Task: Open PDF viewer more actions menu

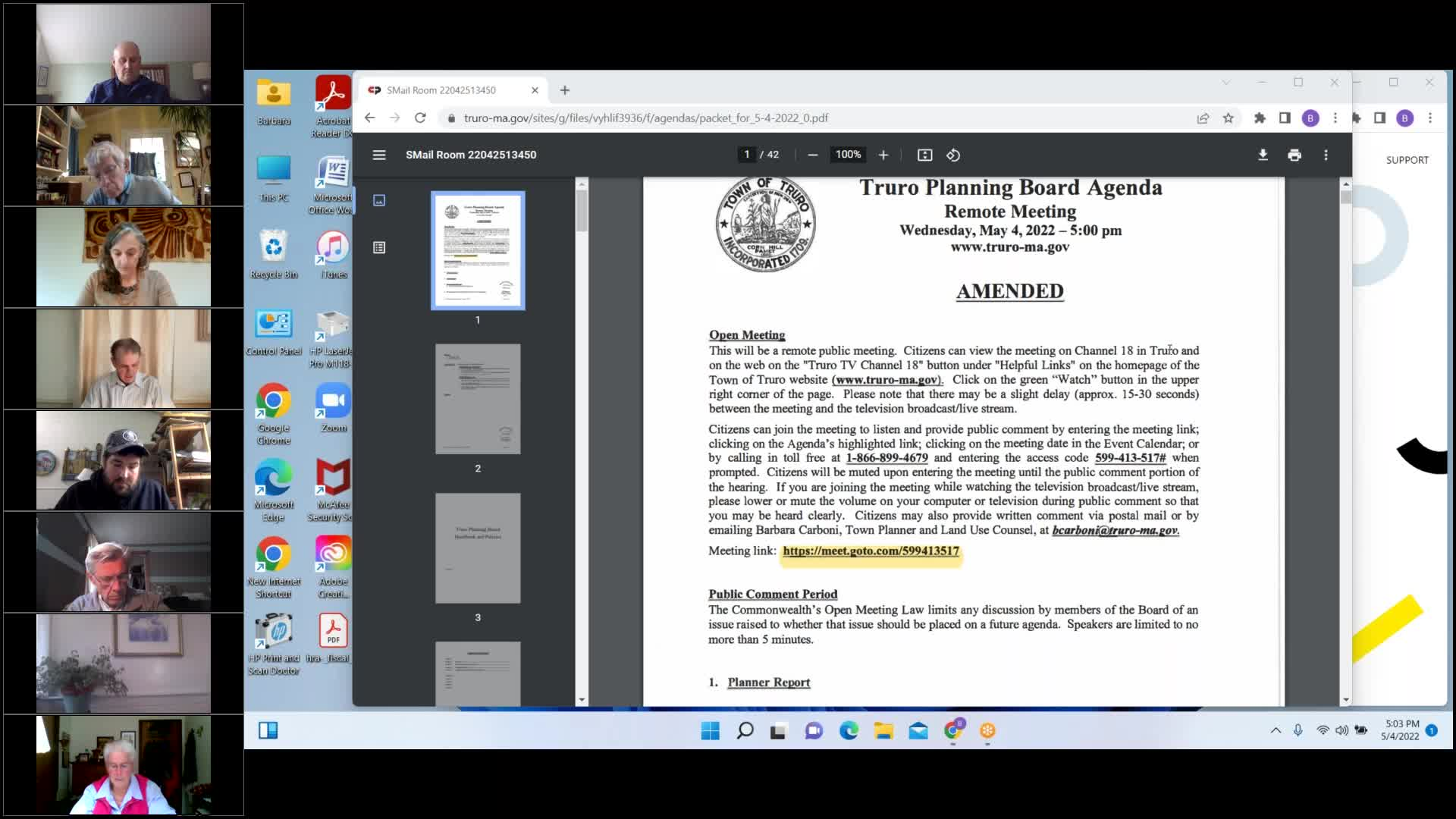Action: point(1326,155)
